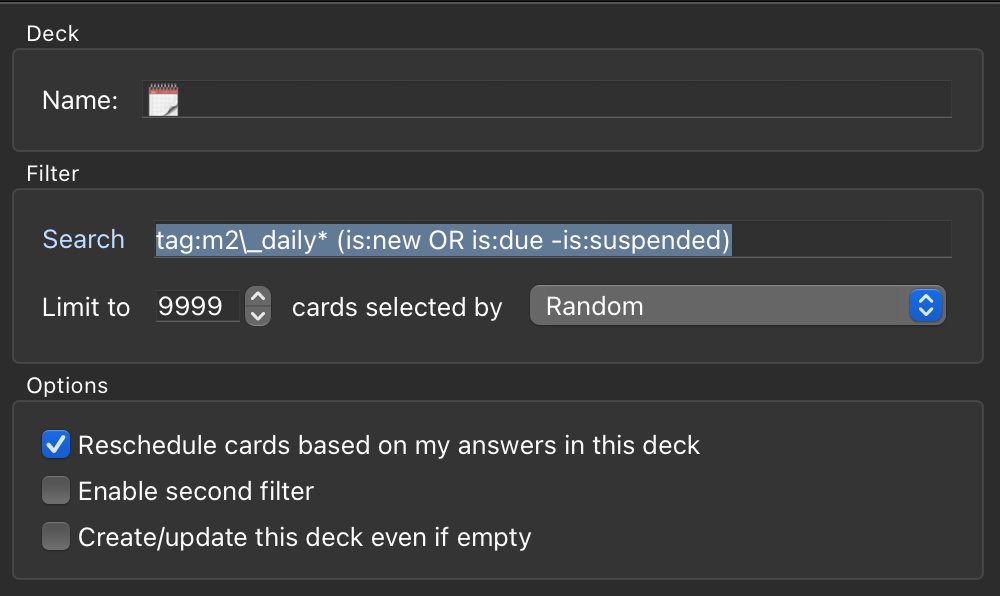Image resolution: width=1000 pixels, height=596 pixels.
Task: Decrease card limit with the down stepper arrow
Action: pos(258,316)
